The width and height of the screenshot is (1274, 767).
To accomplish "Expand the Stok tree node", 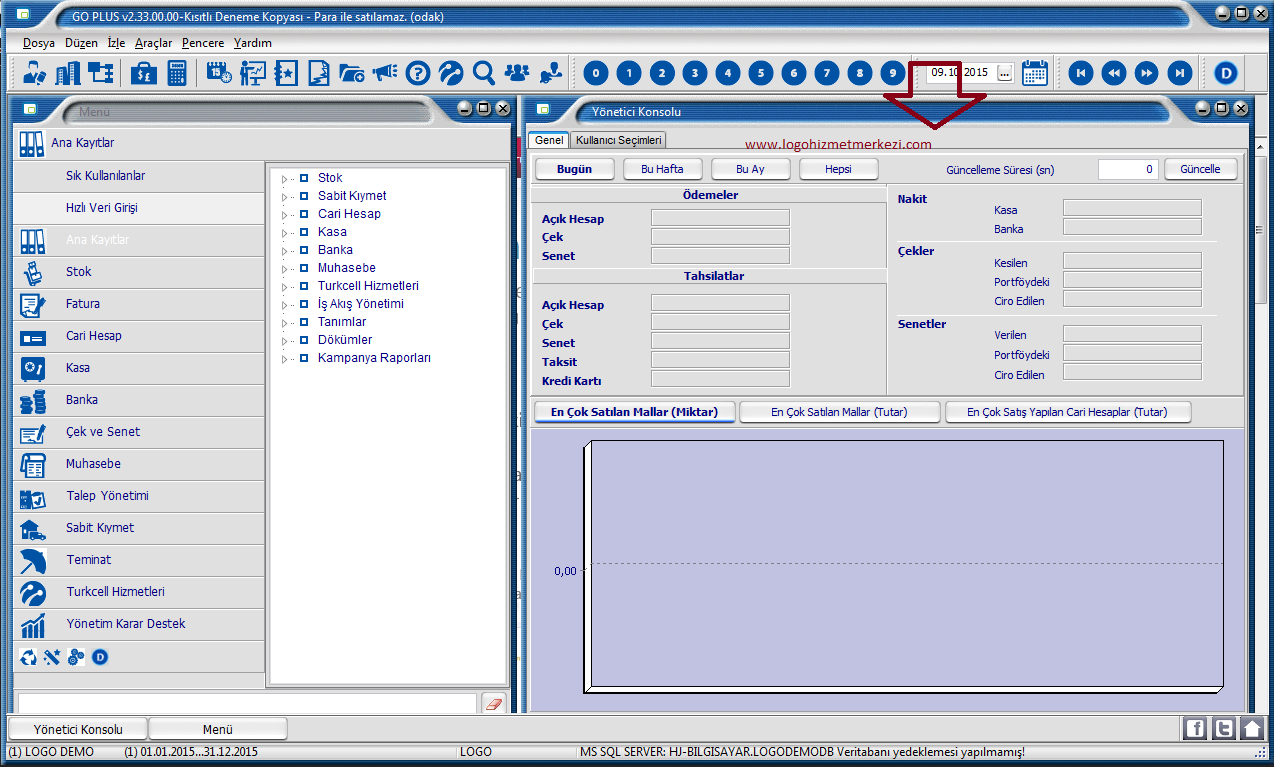I will tap(284, 179).
